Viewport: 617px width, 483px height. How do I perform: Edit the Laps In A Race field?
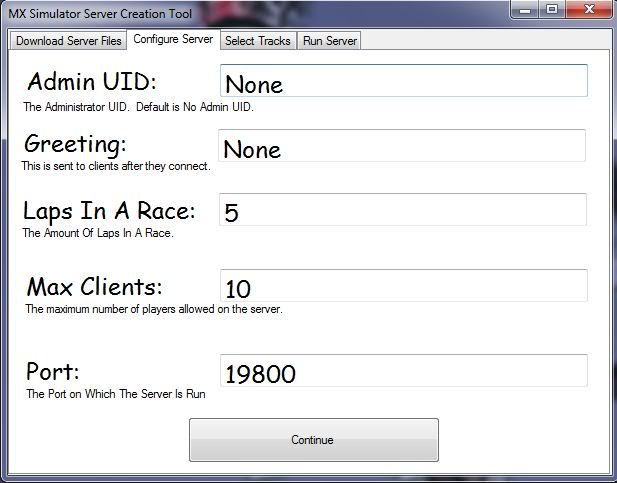403,210
